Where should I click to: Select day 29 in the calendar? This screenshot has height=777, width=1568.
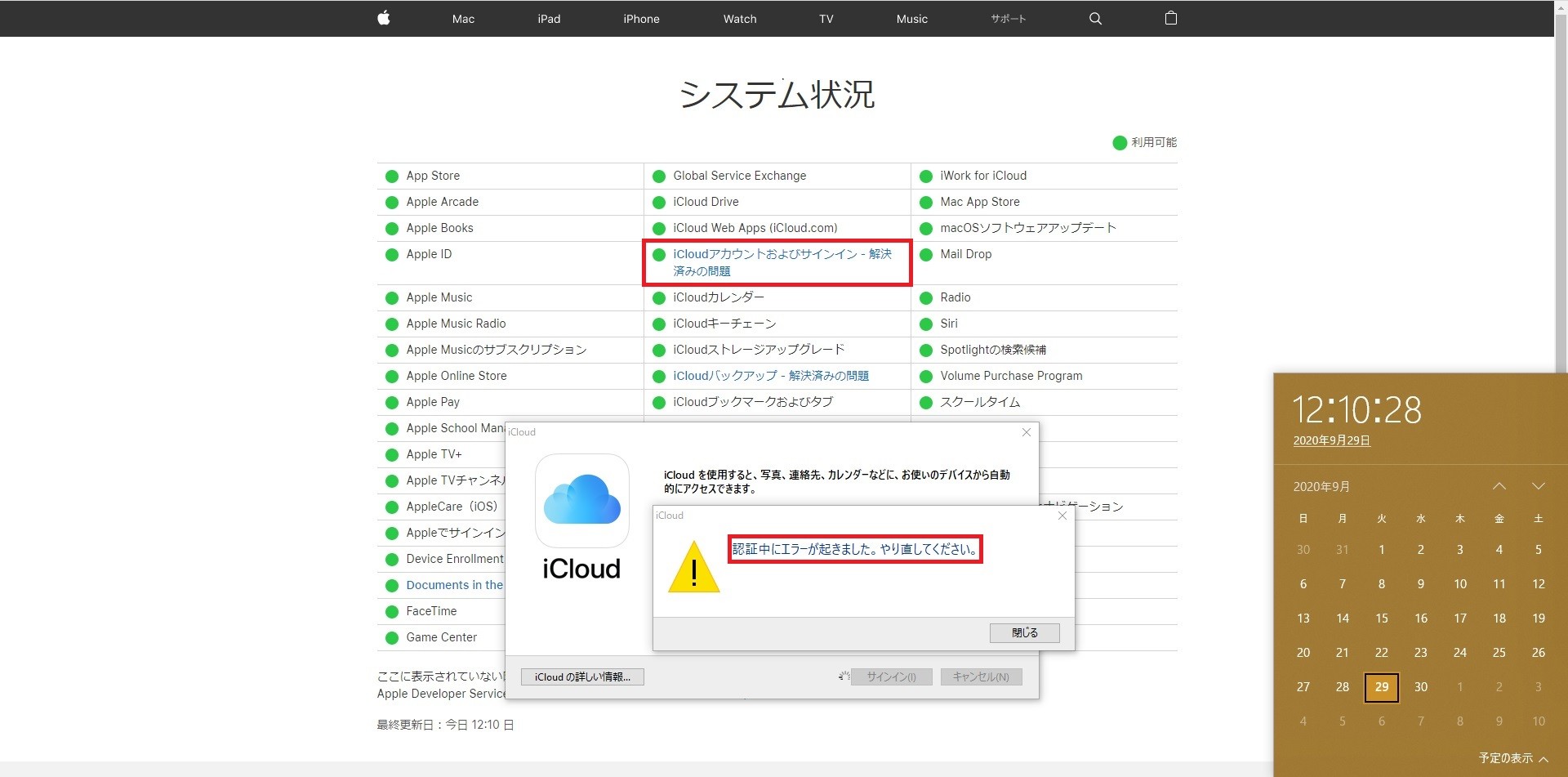tap(1382, 687)
